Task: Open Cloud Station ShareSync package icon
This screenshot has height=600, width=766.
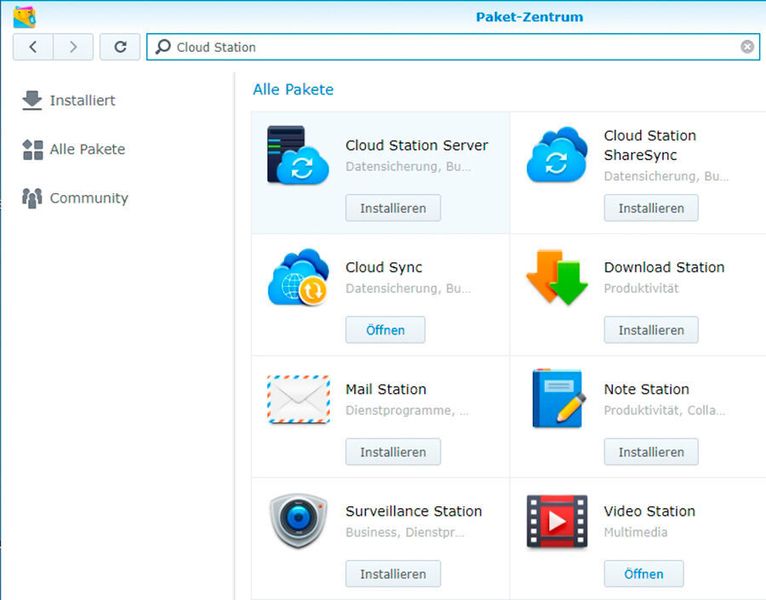Action: point(557,155)
